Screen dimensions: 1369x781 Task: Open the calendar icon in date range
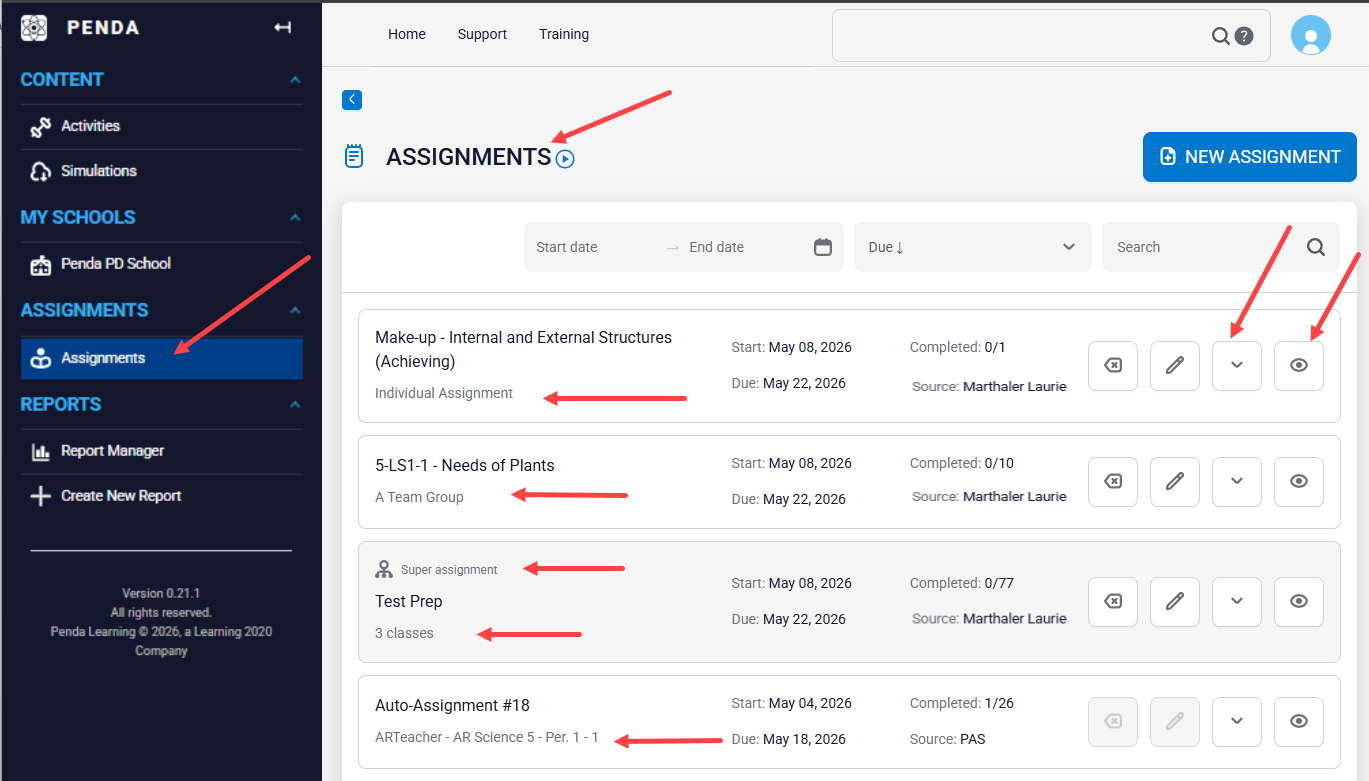[823, 247]
